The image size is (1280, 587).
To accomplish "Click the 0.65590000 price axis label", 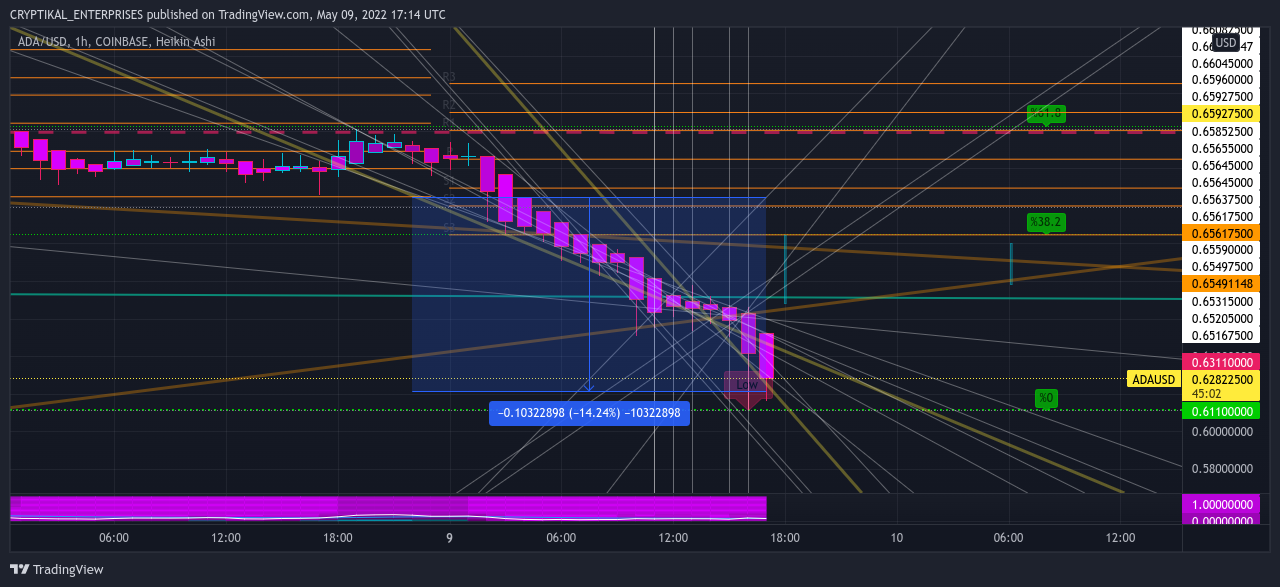I will [x=1222, y=249].
